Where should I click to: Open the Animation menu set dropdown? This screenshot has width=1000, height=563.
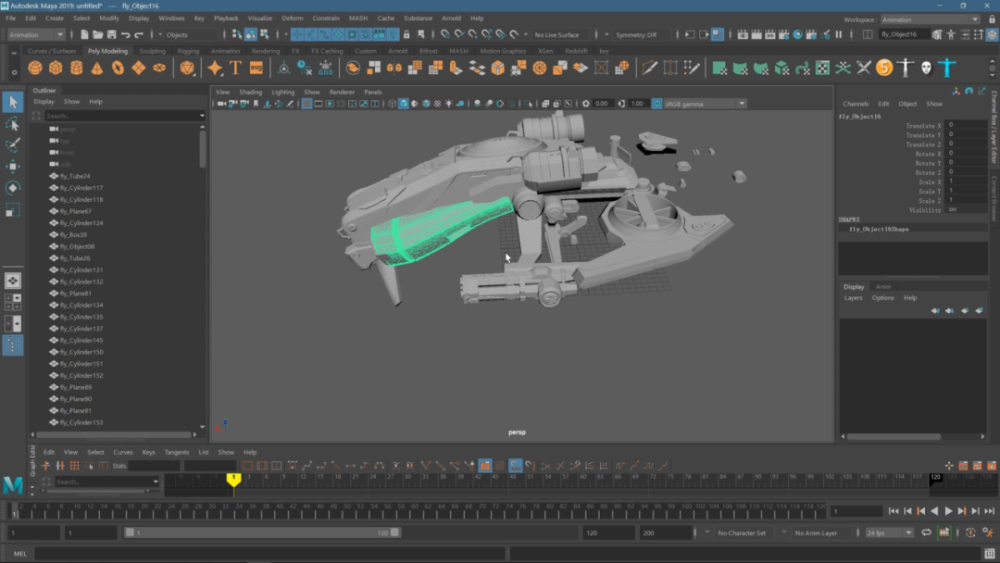36,35
